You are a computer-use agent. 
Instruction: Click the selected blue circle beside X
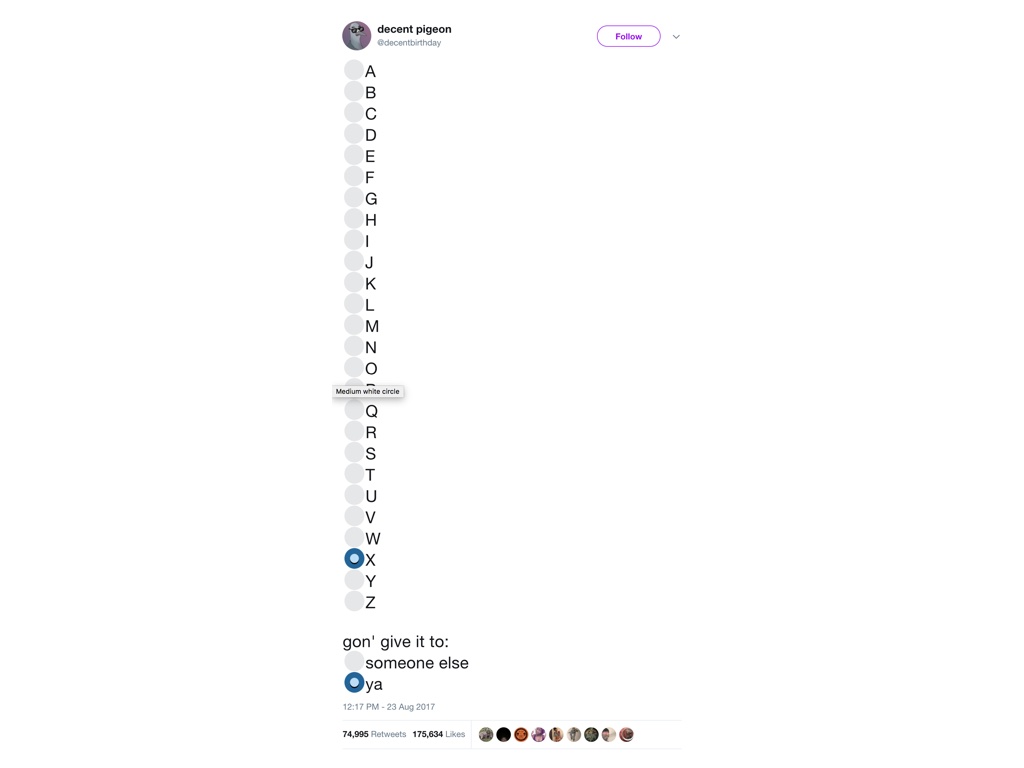pos(354,559)
